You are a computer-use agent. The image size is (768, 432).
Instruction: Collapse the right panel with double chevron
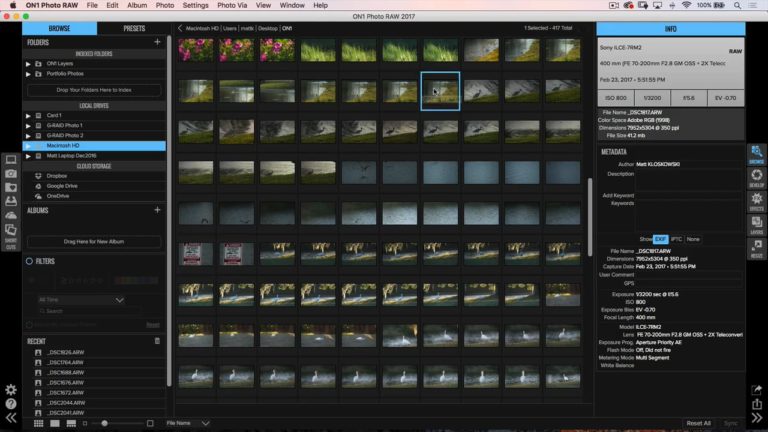point(757,418)
